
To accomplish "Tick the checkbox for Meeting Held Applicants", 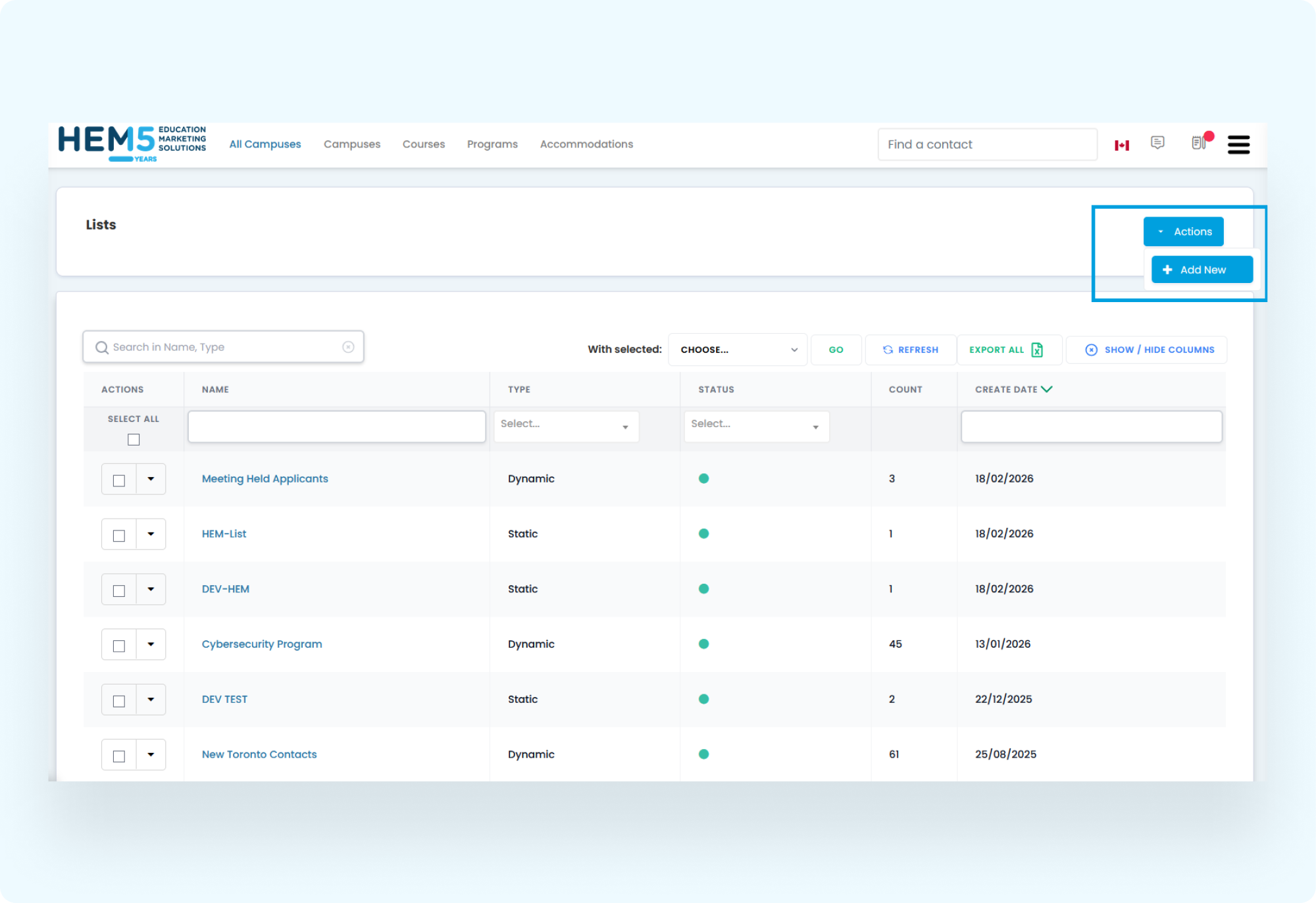I will [x=119, y=480].
